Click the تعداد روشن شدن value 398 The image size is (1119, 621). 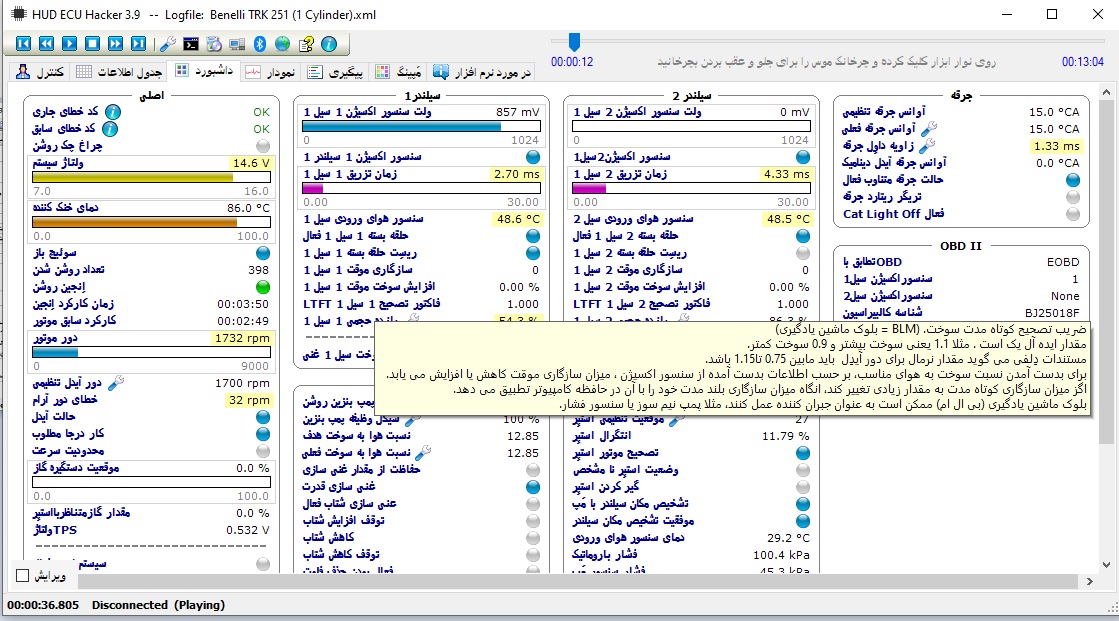click(x=258, y=270)
